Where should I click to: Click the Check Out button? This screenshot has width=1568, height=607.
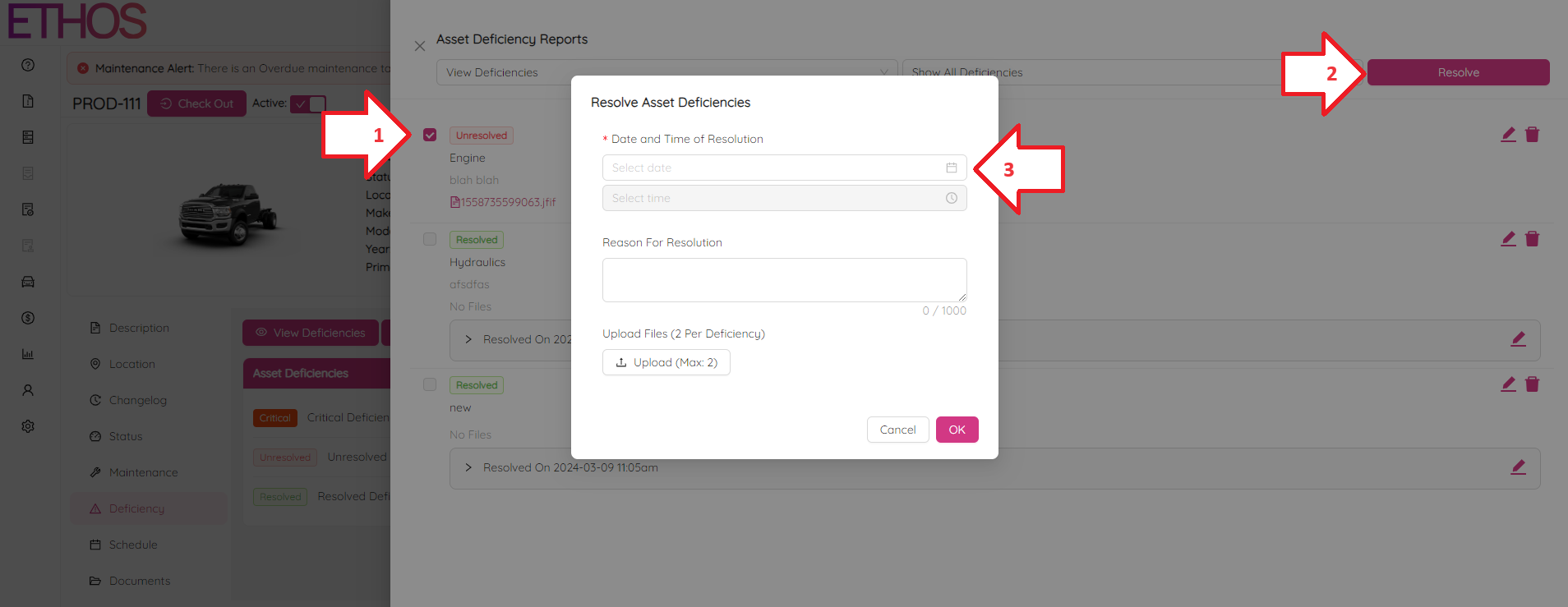(x=196, y=103)
